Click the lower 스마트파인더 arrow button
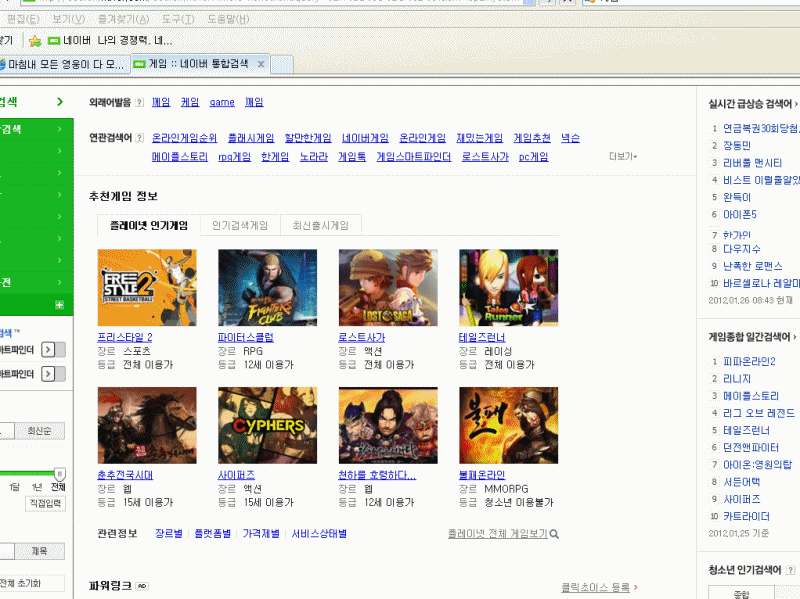Viewport: 800px width, 599px height. click(48, 374)
